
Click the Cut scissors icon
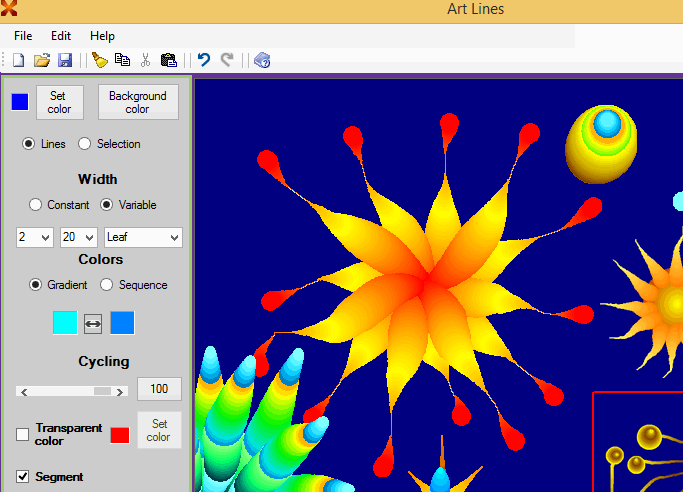[145, 60]
